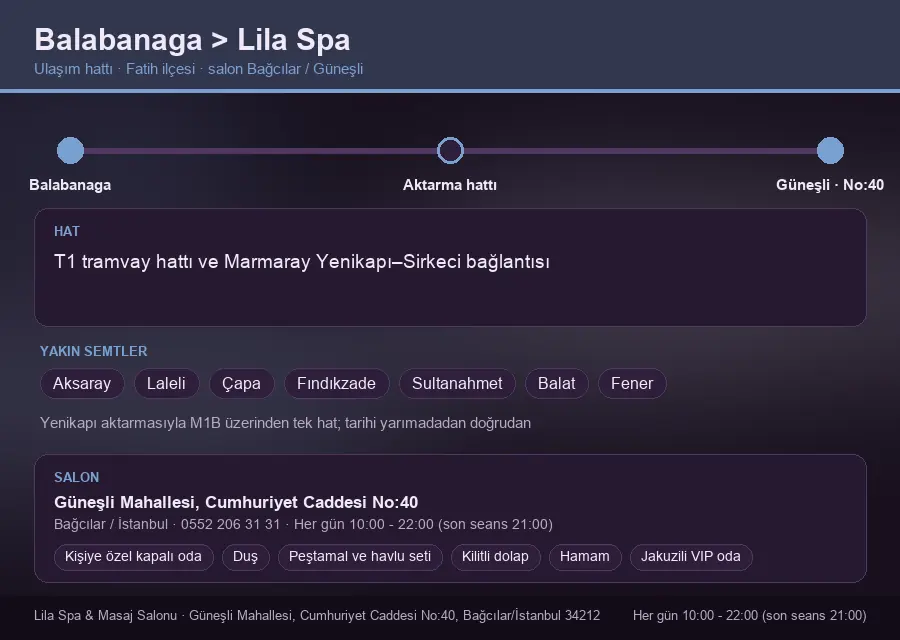This screenshot has height=640, width=900.
Task: Click the Aktarma hattı label
Action: pyautogui.click(x=450, y=185)
